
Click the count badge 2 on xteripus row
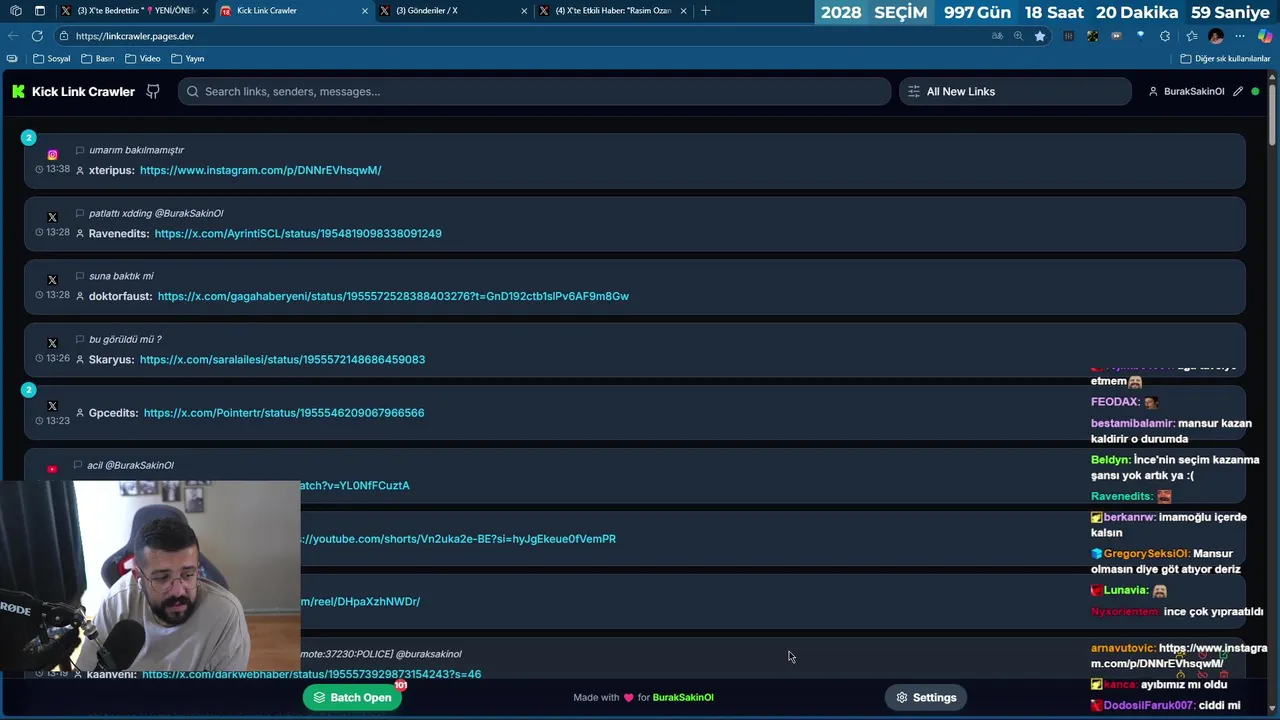point(29,137)
